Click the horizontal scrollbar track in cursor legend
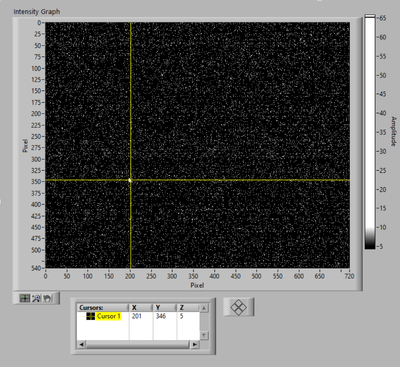This screenshot has width=400, height=367. [138, 344]
